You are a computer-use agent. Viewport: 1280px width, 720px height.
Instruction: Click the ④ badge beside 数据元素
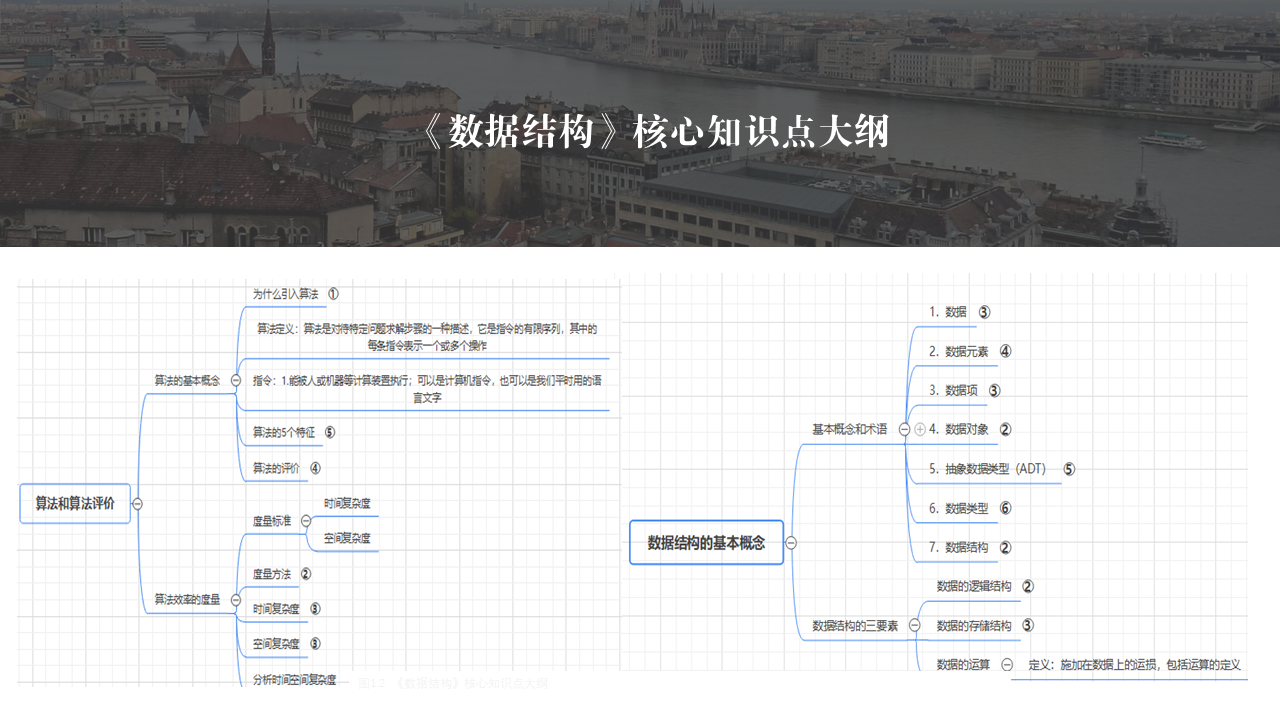pos(1005,351)
